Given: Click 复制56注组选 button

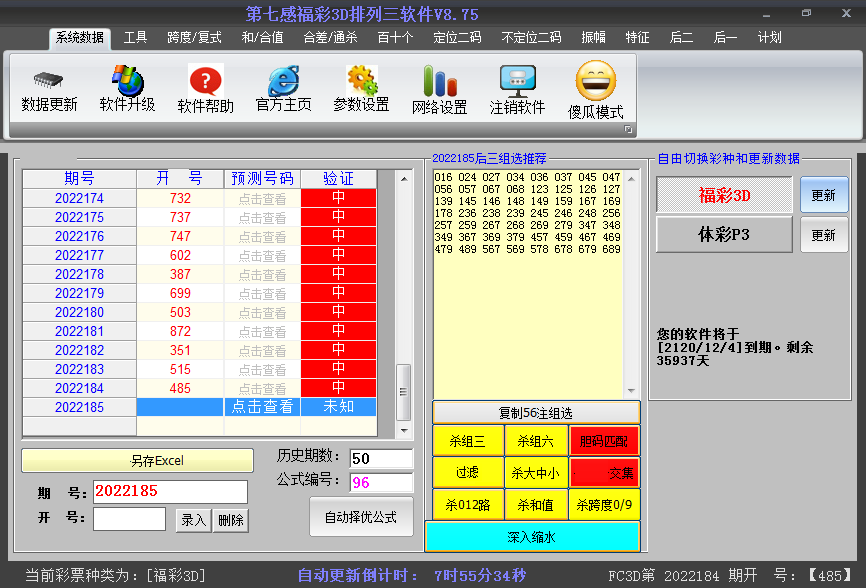Looking at the screenshot, I should pyautogui.click(x=536, y=412).
